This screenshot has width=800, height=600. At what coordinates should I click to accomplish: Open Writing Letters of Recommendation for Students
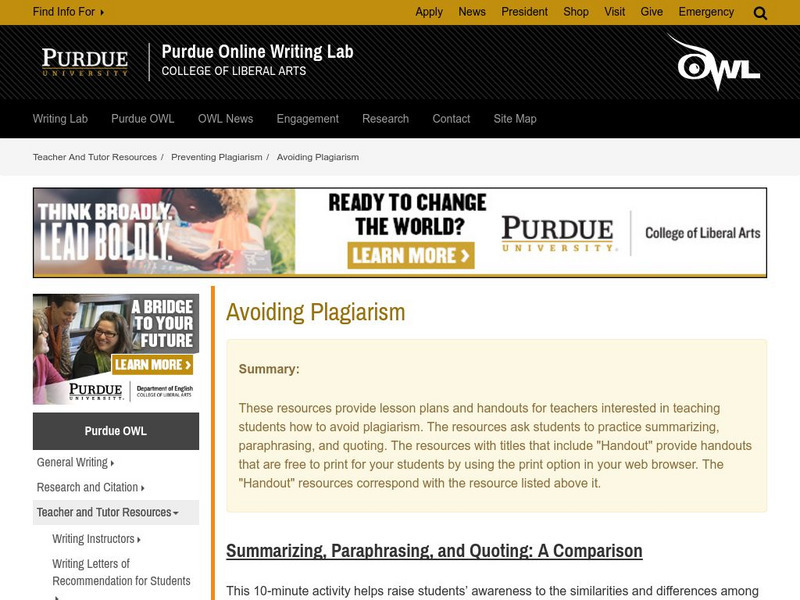tap(121, 572)
